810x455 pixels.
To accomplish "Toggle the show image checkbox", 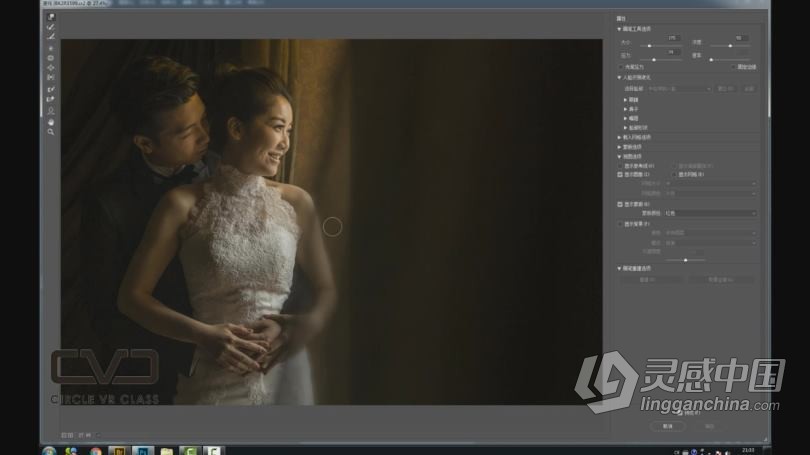I will 620,175.
